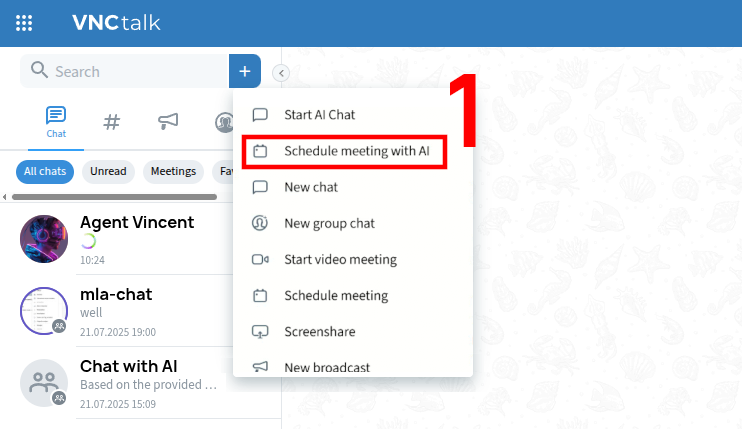Click the horizontal filter scrollbar
Image resolution: width=742 pixels, height=429 pixels.
(x=115, y=197)
